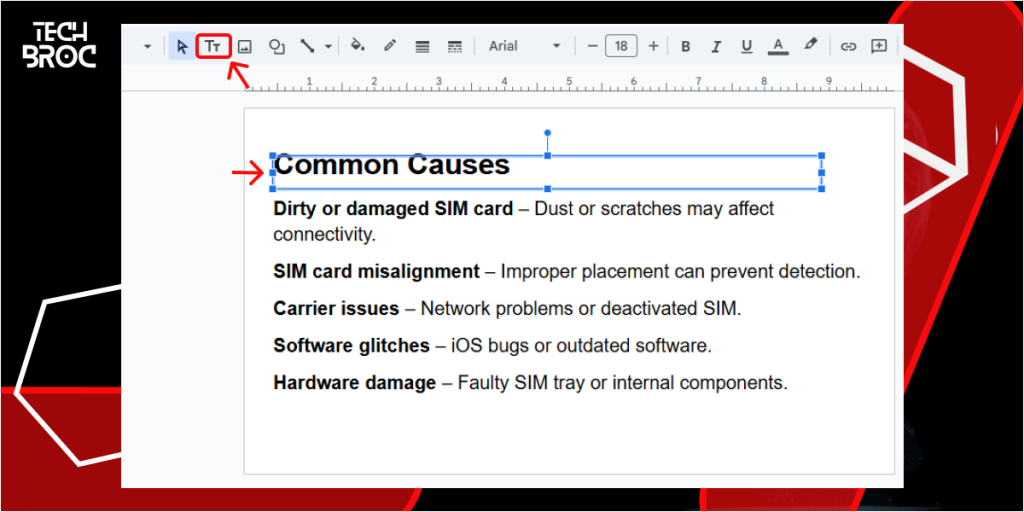Click the font size field showing 18
The width and height of the screenshot is (1024, 512).
[621, 46]
